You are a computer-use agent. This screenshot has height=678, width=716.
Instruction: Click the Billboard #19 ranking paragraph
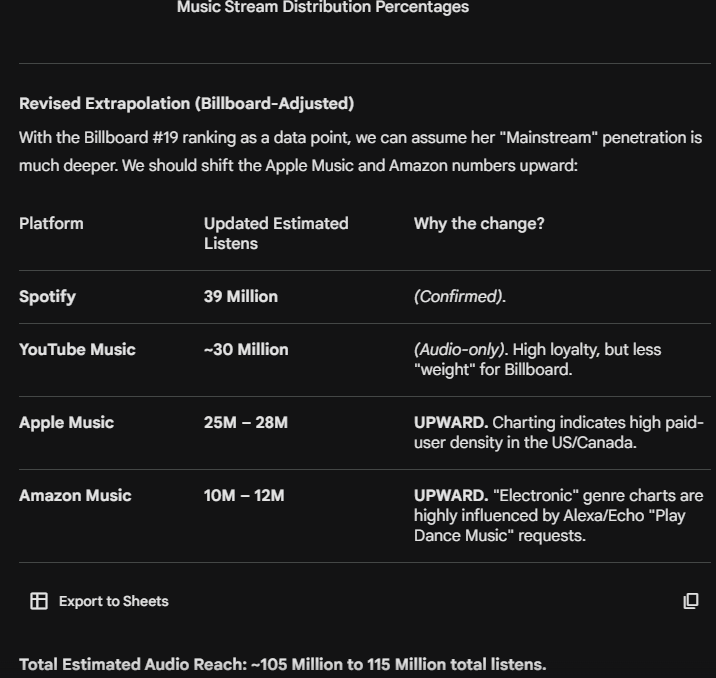pyautogui.click(x=360, y=152)
